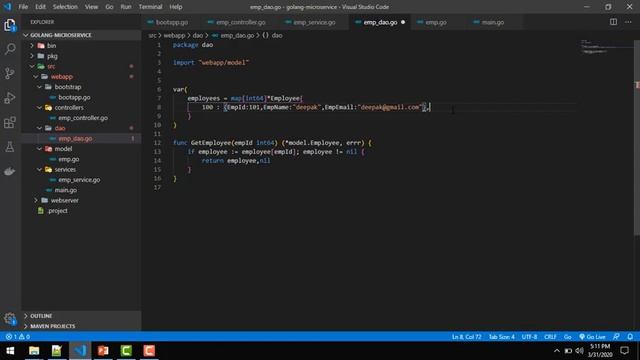Open the File menu
The width and height of the screenshot is (640, 360).
(x=23, y=7)
